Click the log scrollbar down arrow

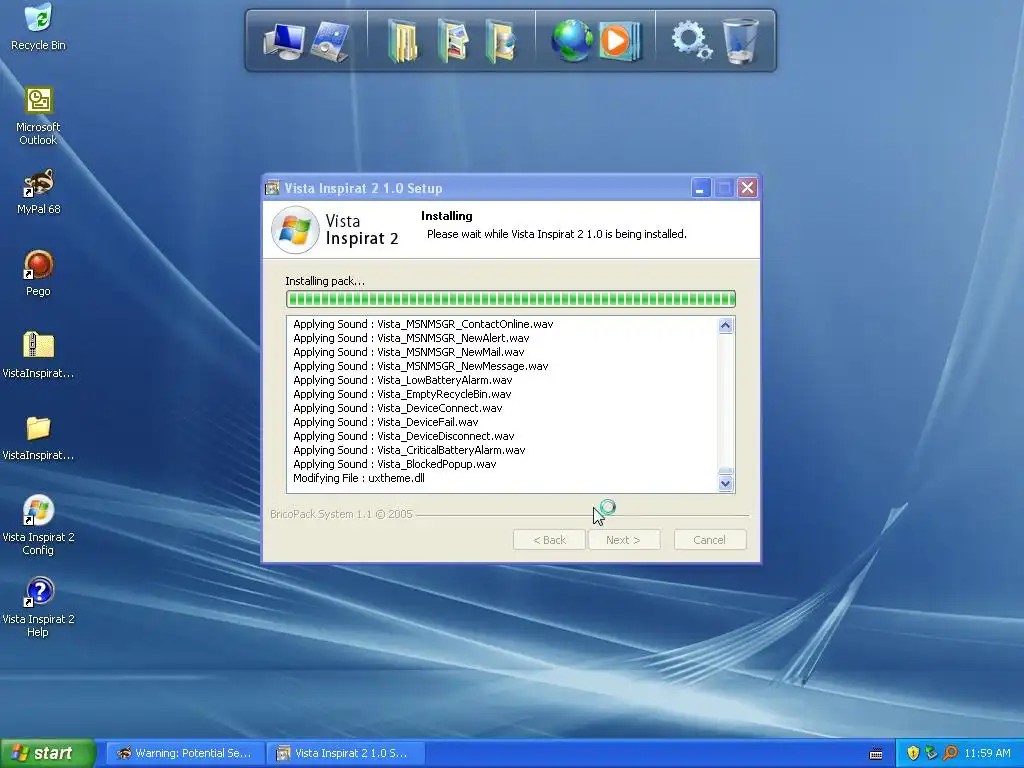(x=726, y=484)
